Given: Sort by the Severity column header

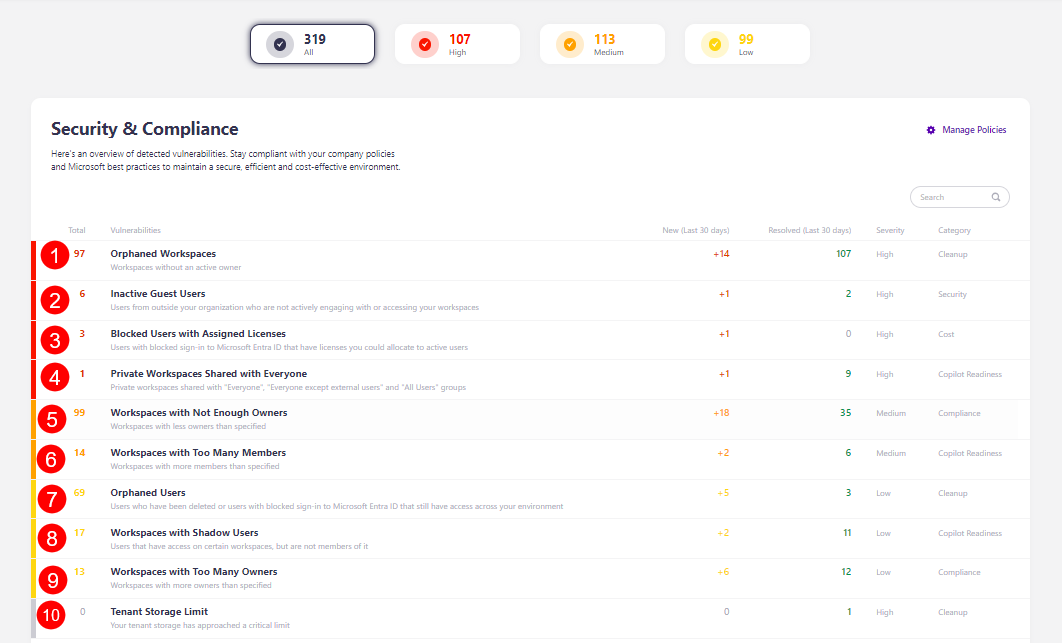Looking at the screenshot, I should pos(890,230).
